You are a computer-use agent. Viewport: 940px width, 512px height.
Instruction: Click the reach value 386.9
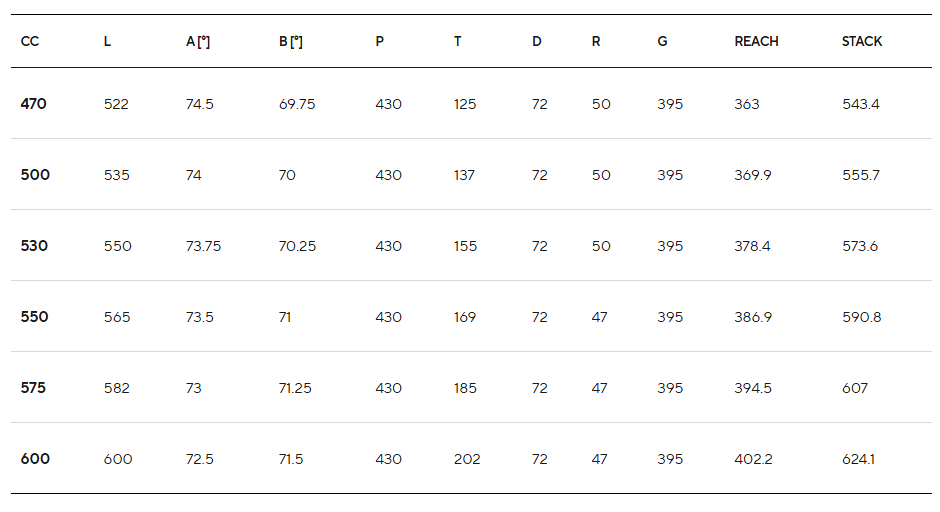coord(753,317)
